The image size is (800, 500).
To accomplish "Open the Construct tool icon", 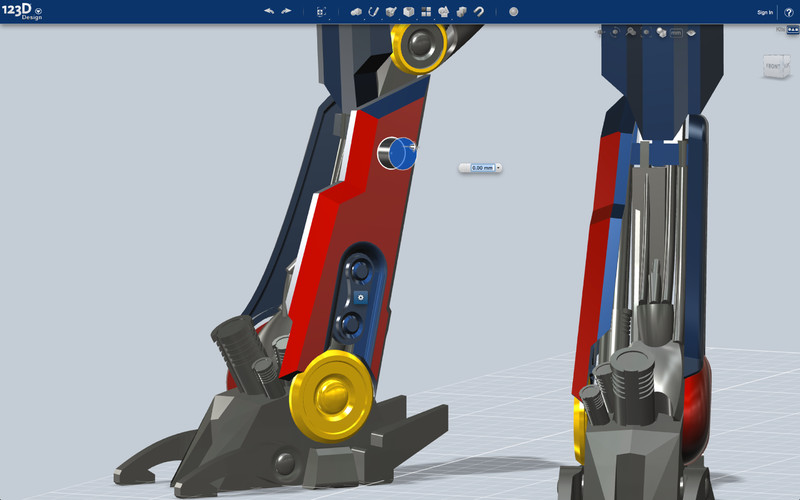I will click(391, 12).
